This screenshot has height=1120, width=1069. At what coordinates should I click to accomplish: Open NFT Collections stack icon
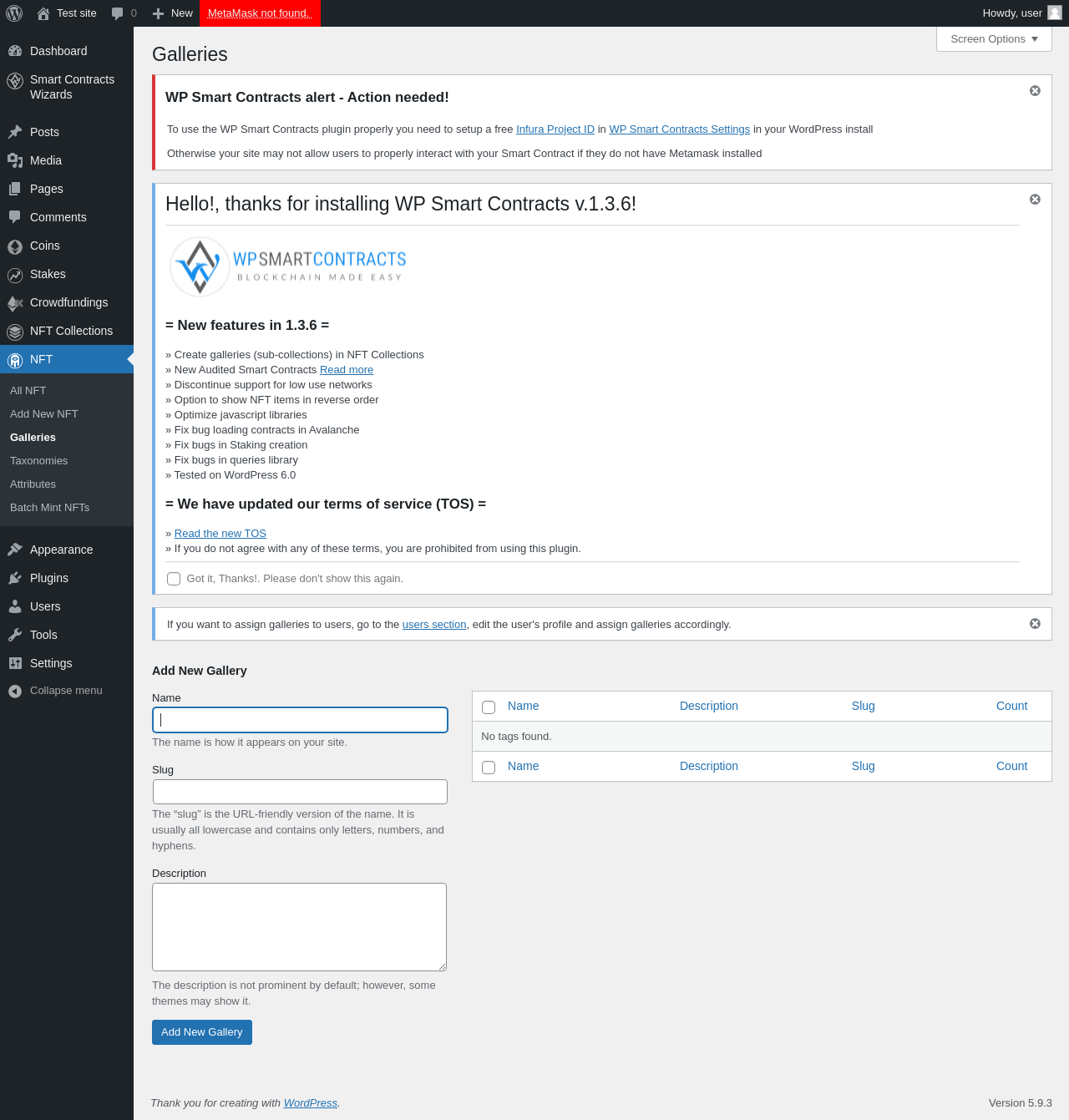[x=15, y=332]
